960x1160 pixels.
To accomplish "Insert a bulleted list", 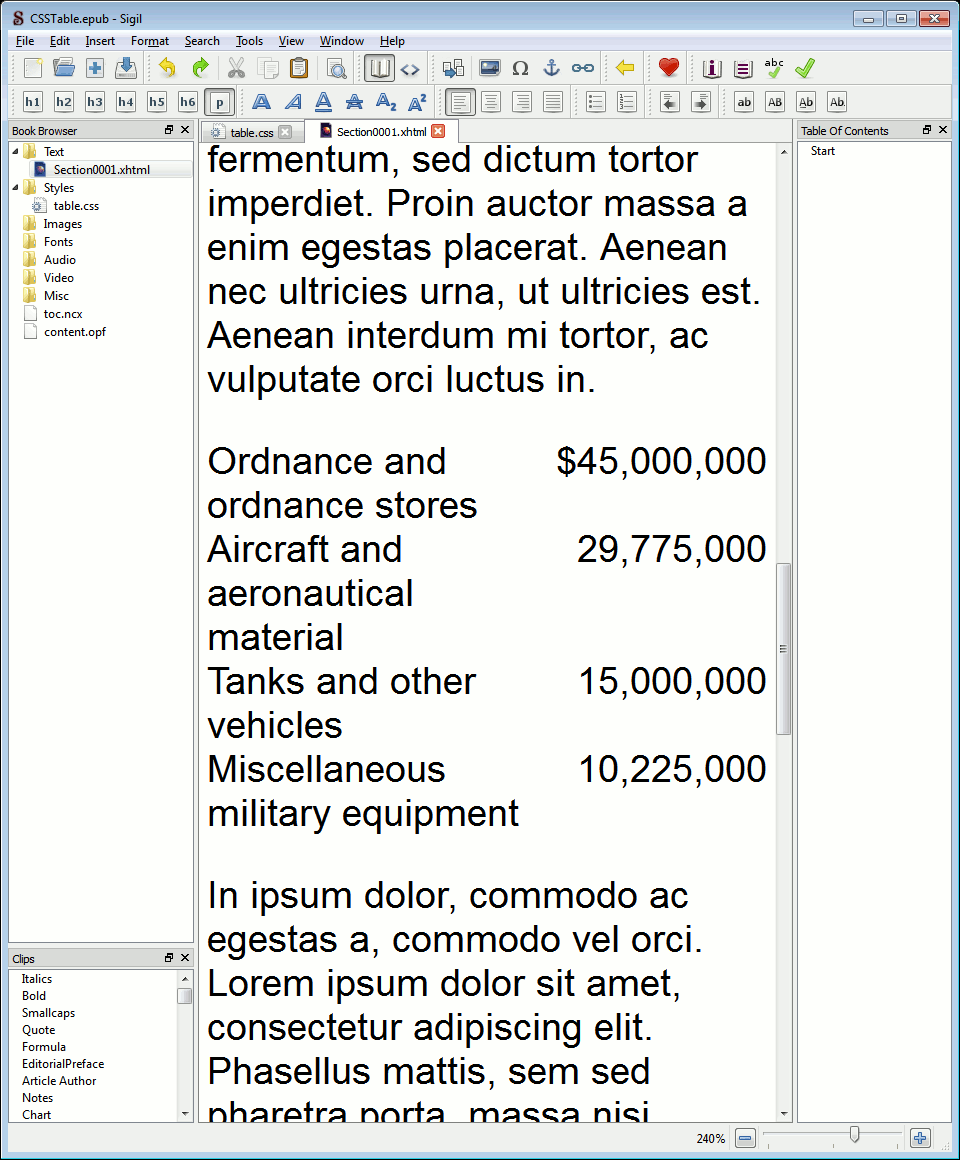I will point(595,102).
